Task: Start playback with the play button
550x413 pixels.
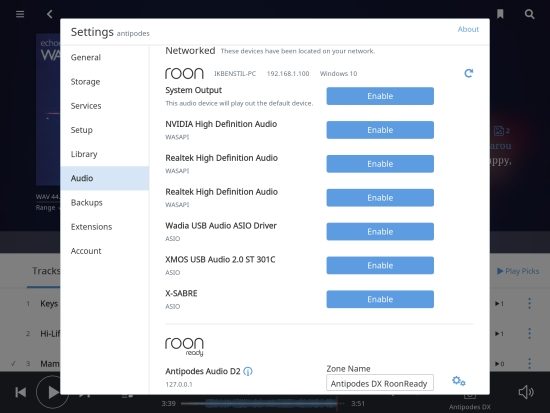Action: [52, 392]
